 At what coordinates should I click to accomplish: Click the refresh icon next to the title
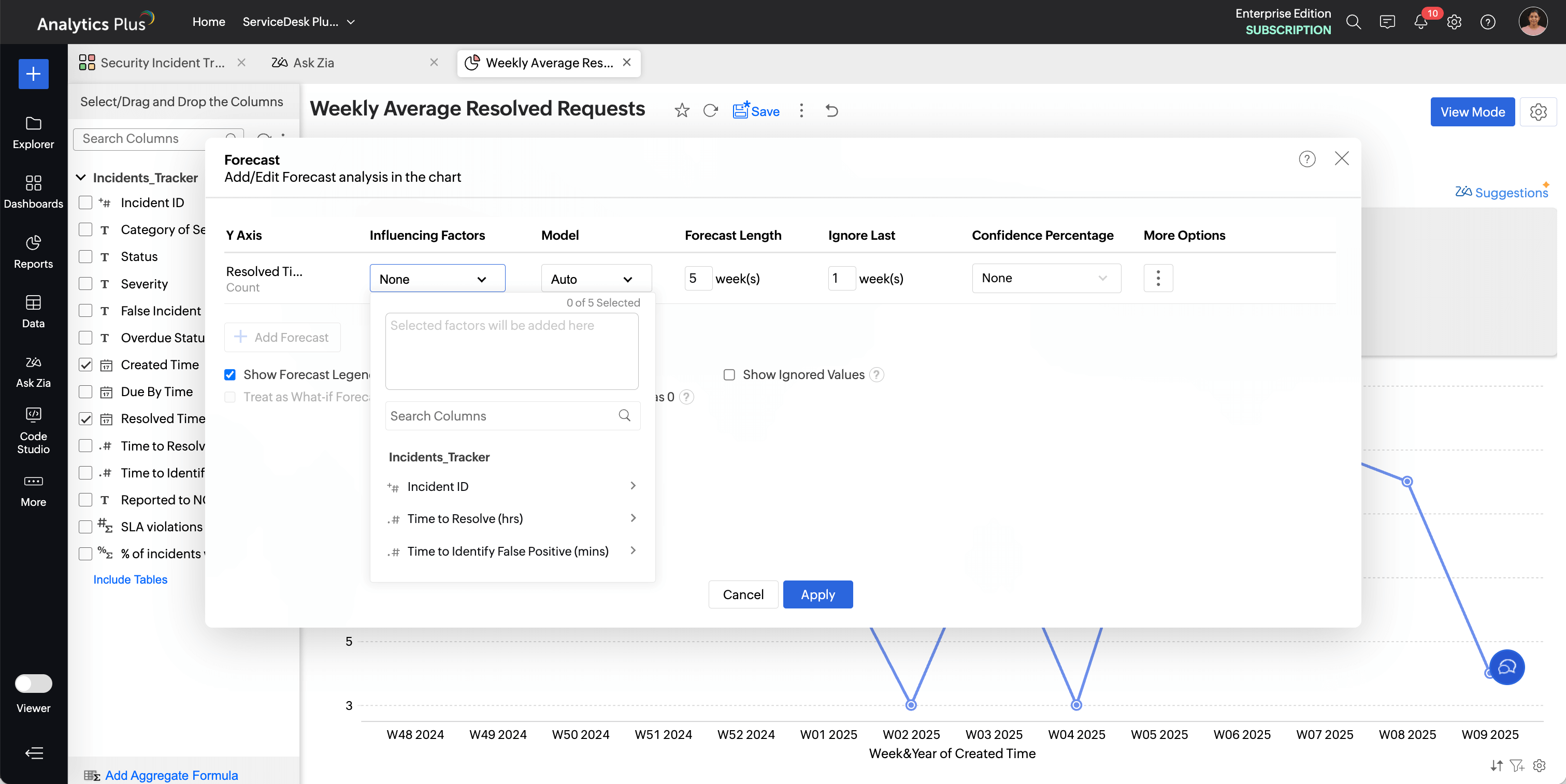[710, 111]
